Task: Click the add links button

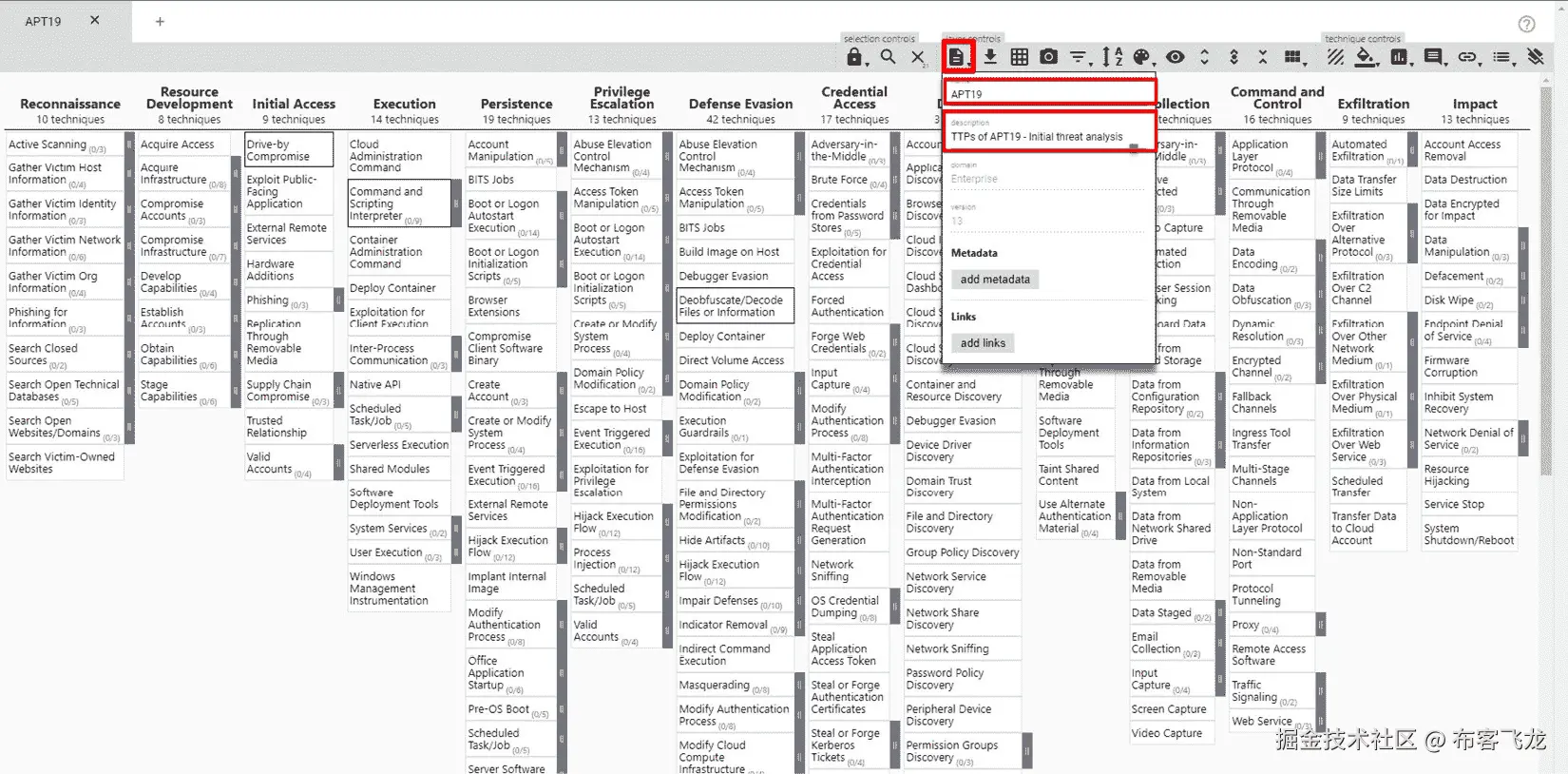Action: tap(983, 343)
